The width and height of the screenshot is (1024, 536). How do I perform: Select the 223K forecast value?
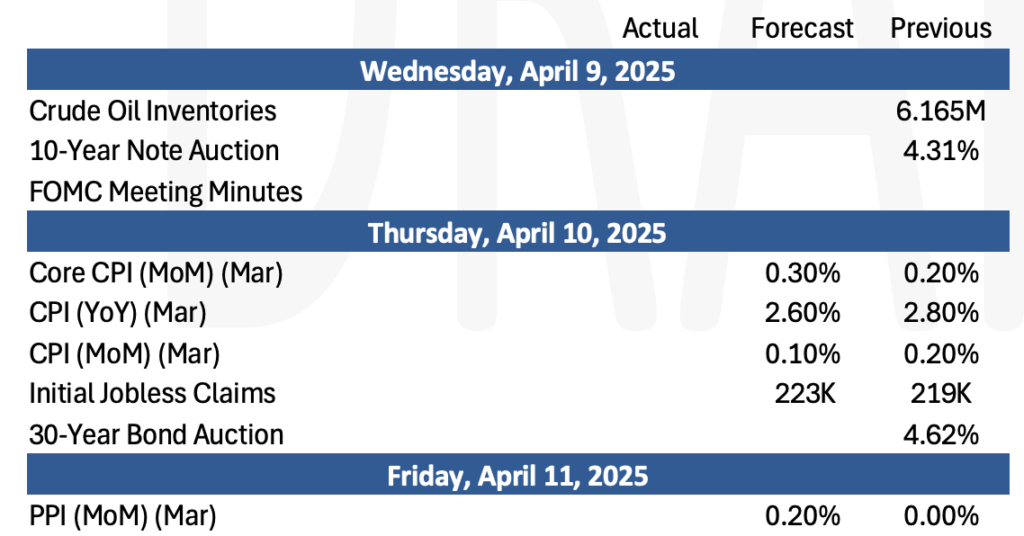pos(805,394)
